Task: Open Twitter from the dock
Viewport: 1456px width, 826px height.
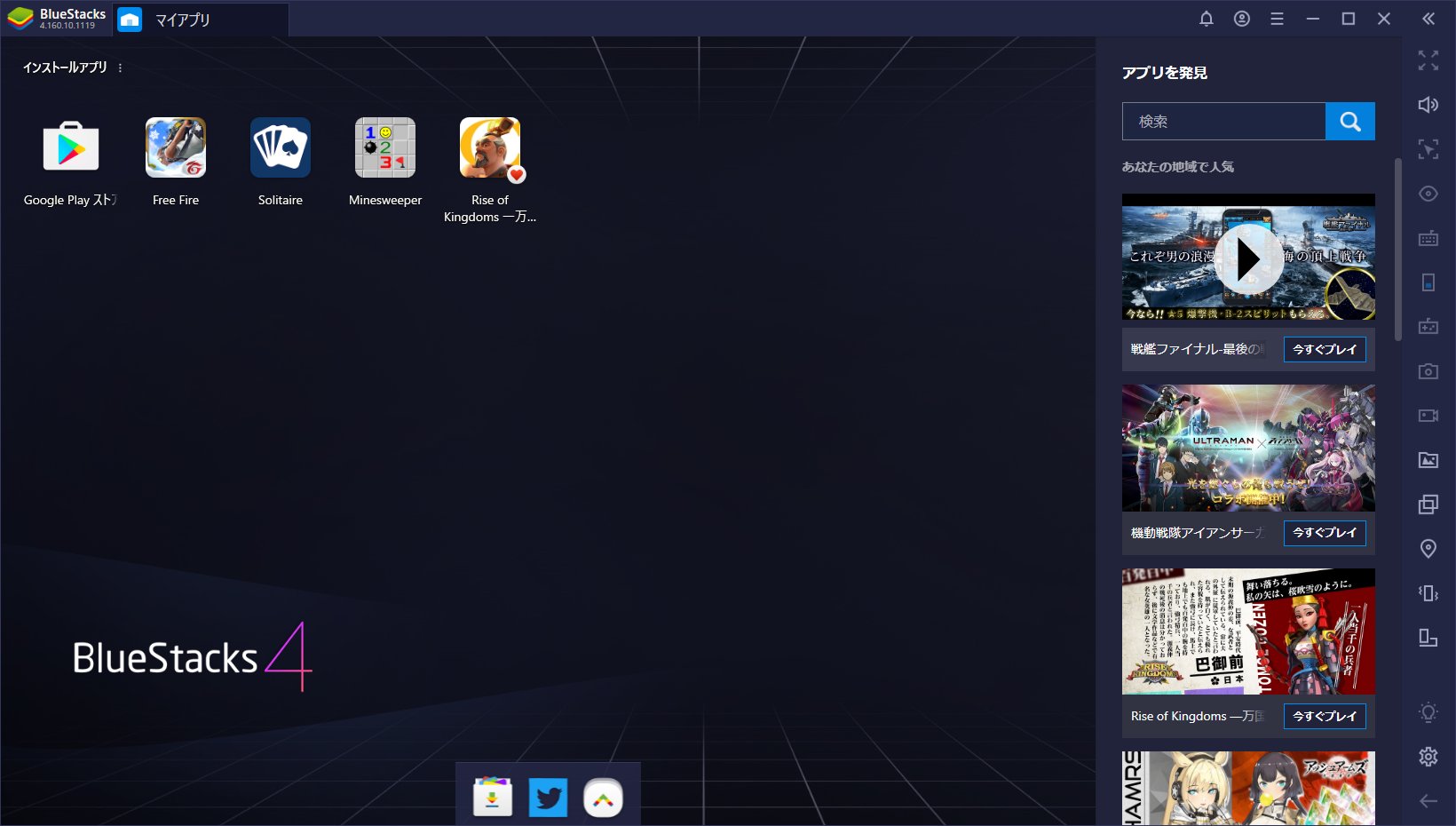Action: click(548, 798)
